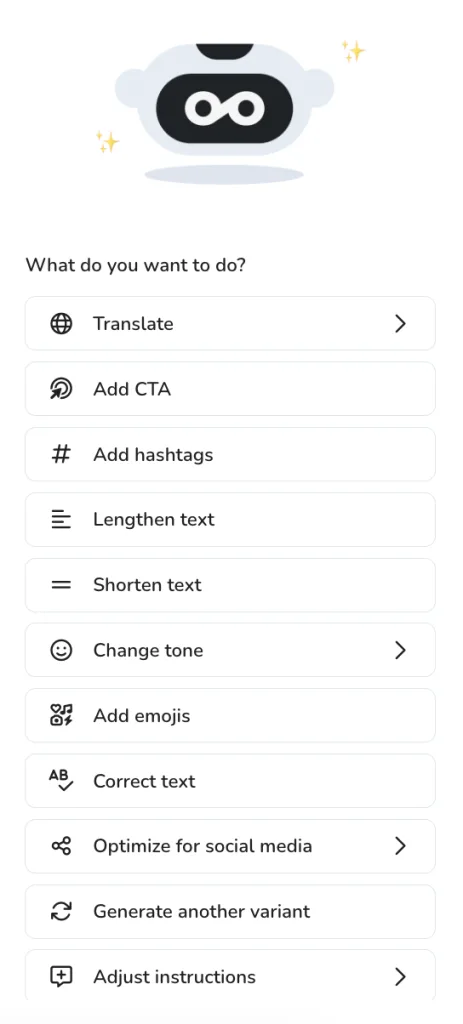
Task: Expand Translate options with the chevron
Action: (x=400, y=324)
